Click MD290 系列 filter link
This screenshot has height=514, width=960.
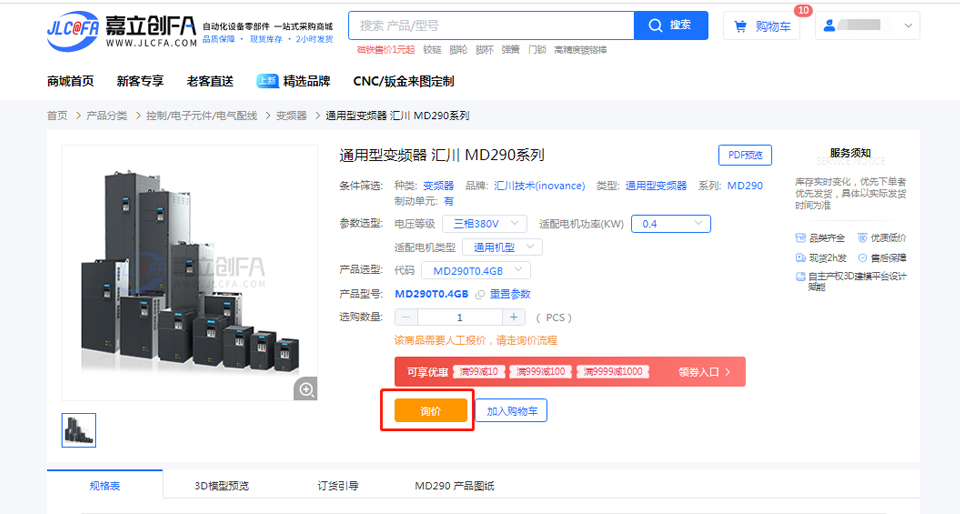pos(745,185)
